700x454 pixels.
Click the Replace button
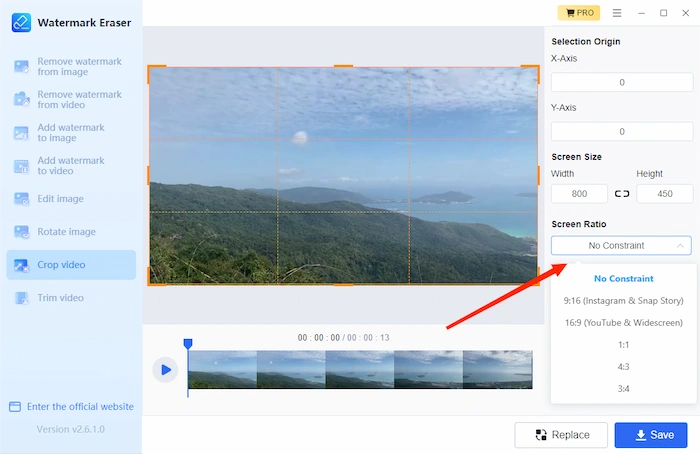pos(561,435)
